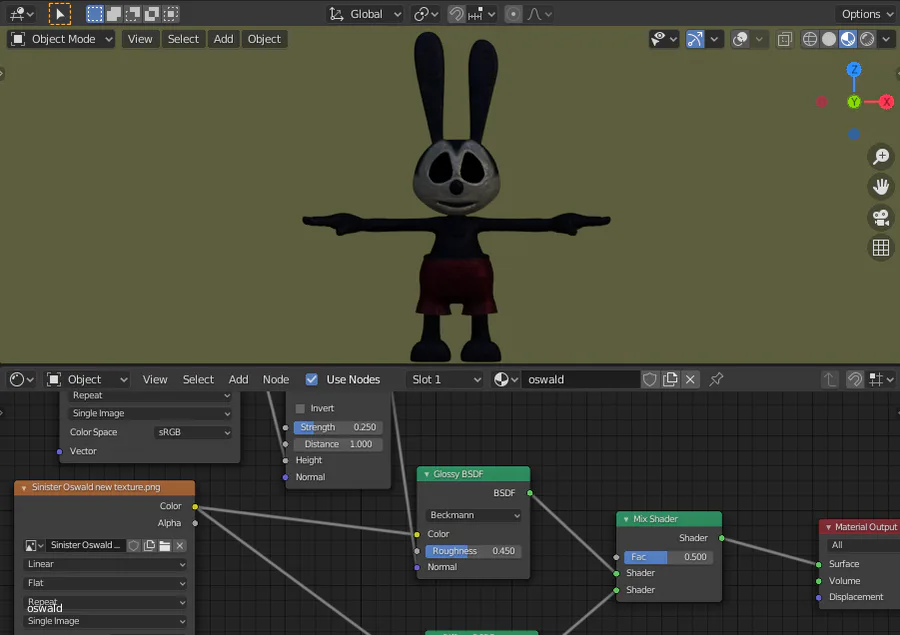Collapse the Glossy BSDF node

[426, 474]
